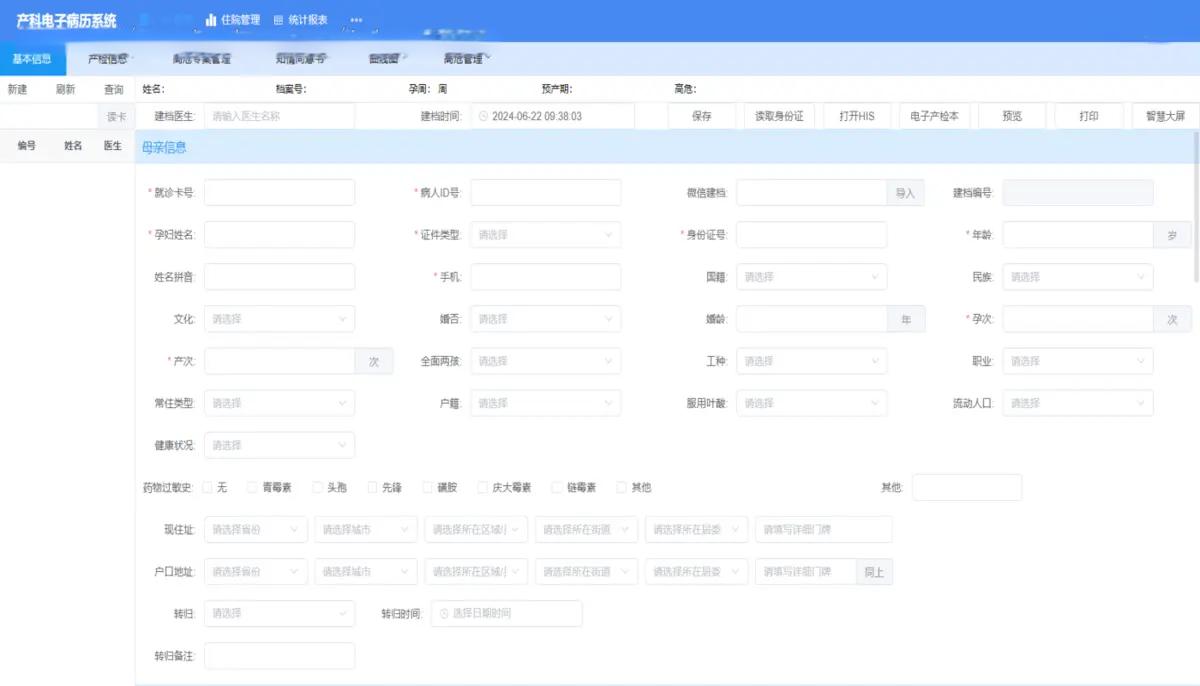Screen dimensions: 1200x686
Task: Open the 流动人口 dropdown
Action: tap(1078, 403)
